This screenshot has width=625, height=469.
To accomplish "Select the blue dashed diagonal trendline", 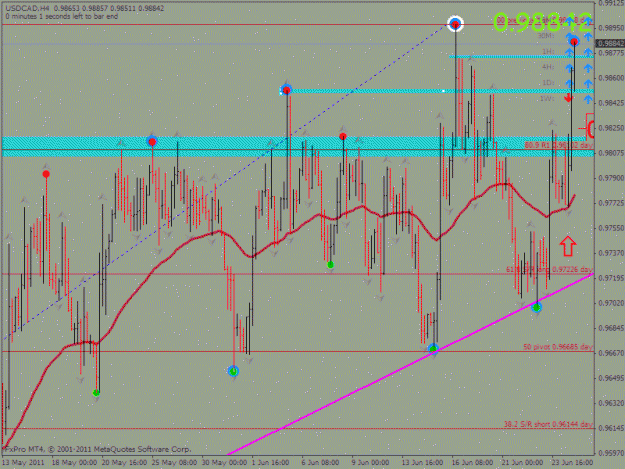I will 227,181.
